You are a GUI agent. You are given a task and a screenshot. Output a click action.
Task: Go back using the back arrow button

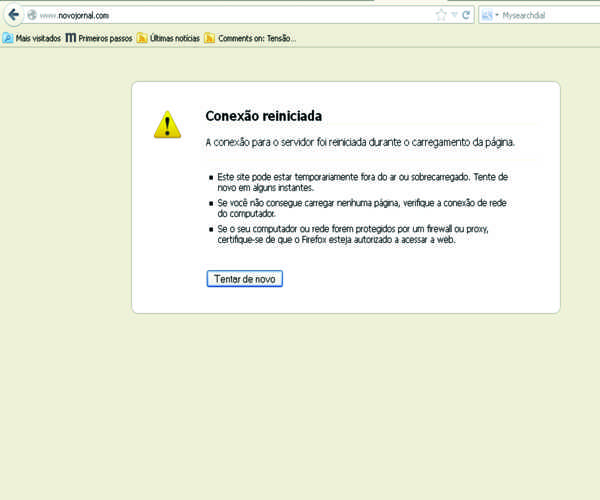coord(14,15)
